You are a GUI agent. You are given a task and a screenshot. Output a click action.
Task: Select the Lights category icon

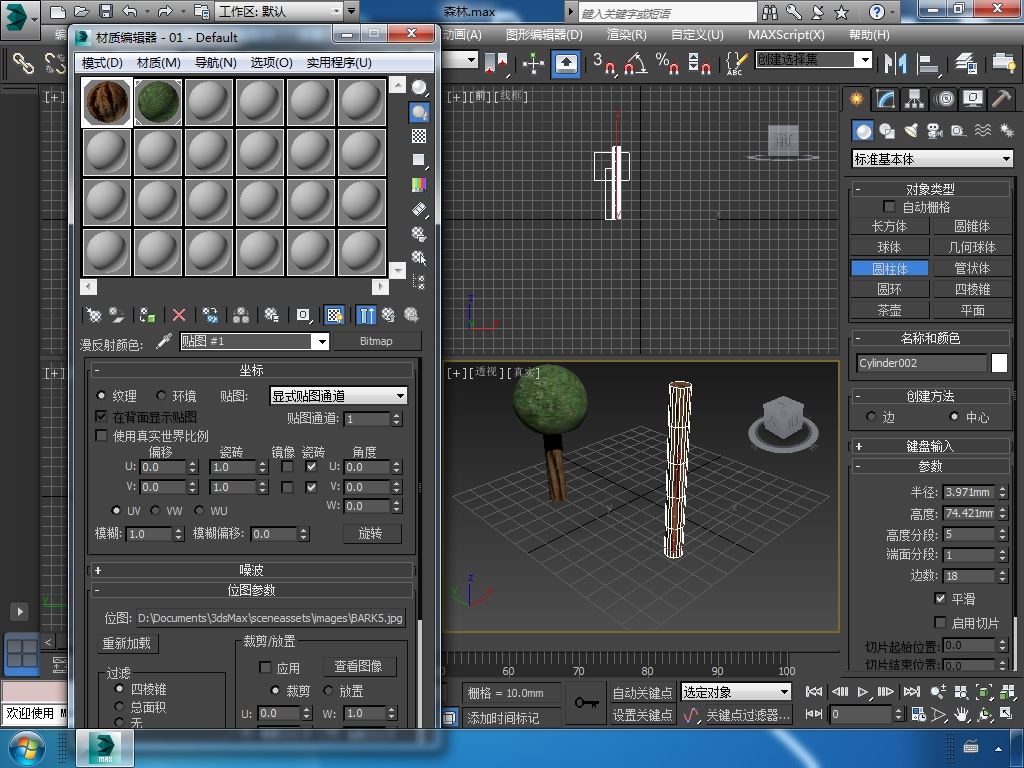click(x=910, y=131)
